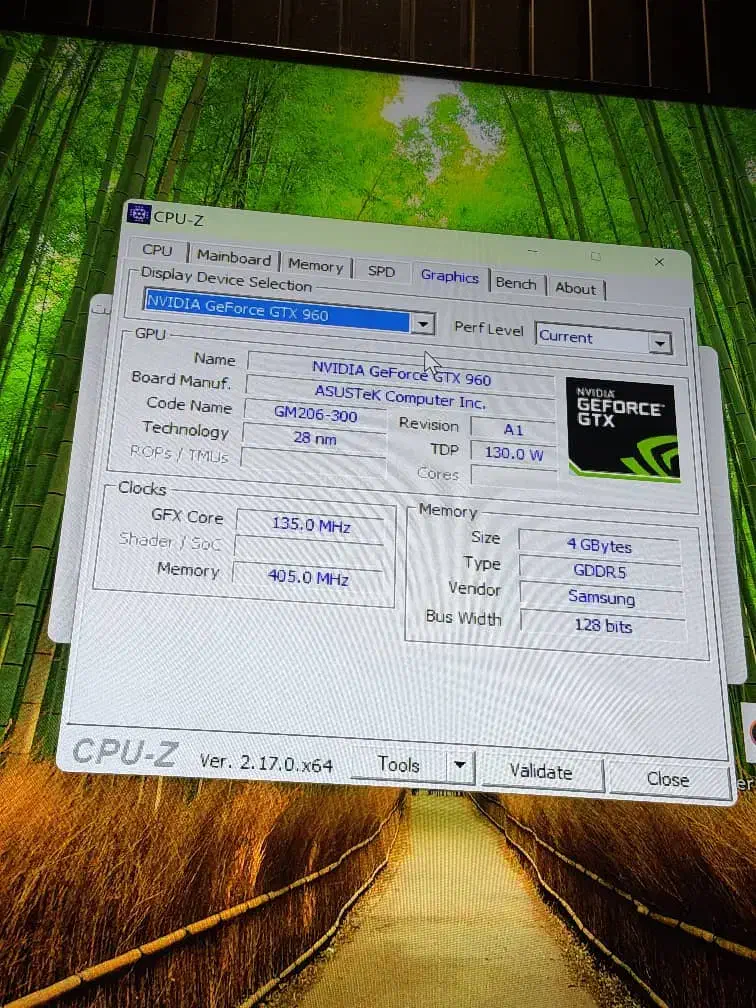Viewport: 756px width, 1008px height.
Task: Show the About tab
Action: [x=576, y=289]
